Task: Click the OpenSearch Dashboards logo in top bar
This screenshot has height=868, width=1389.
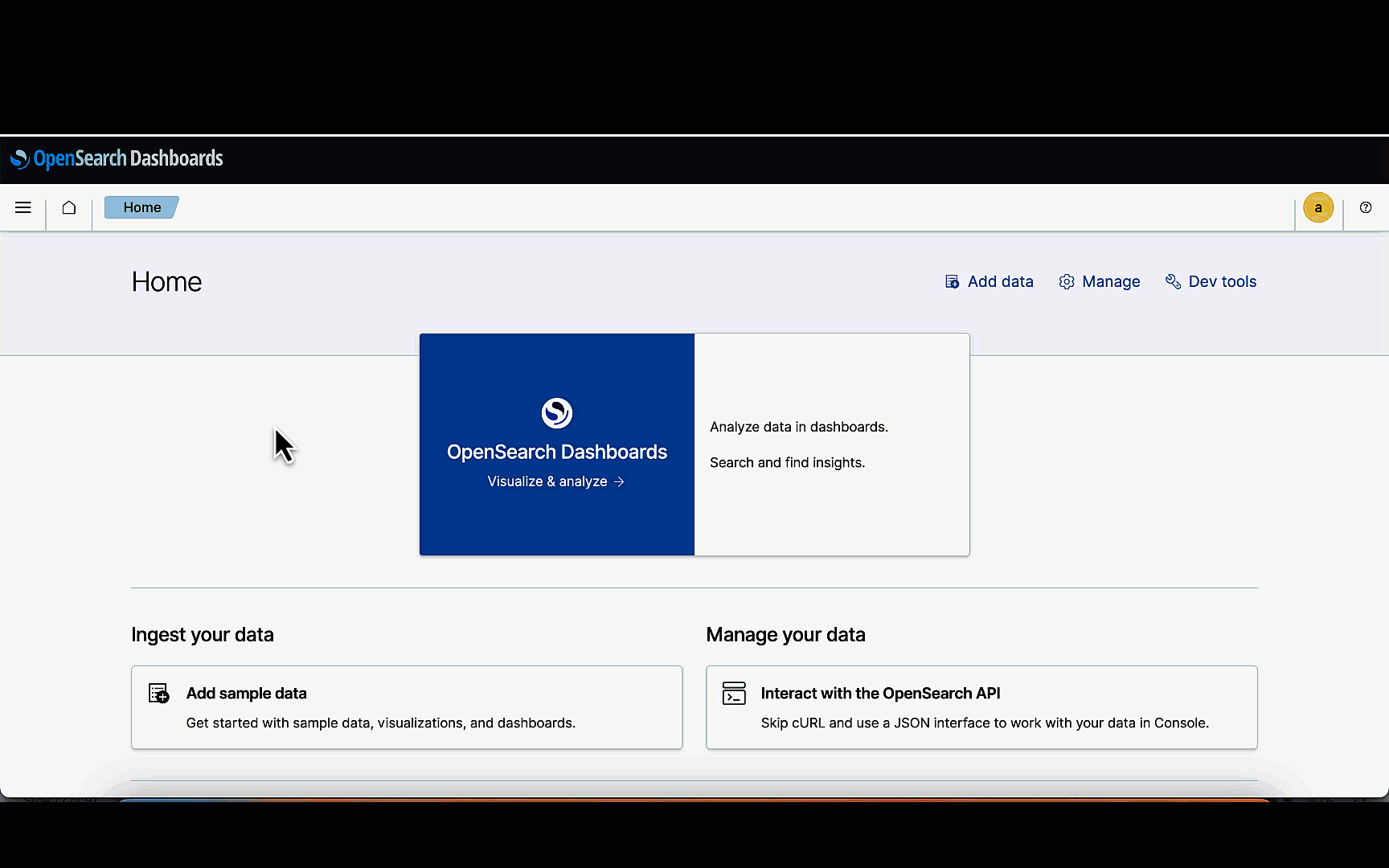Action: [117, 158]
